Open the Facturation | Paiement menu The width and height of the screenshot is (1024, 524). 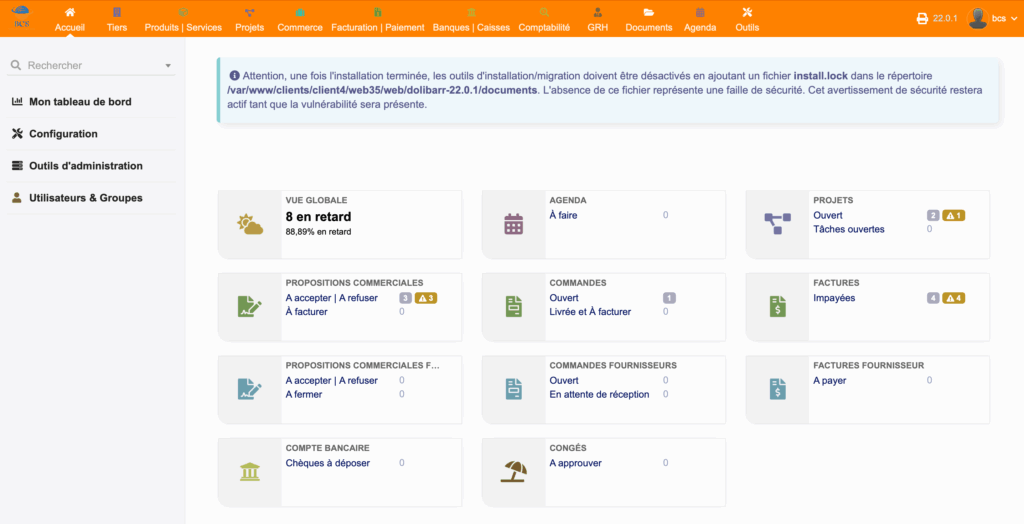pyautogui.click(x=377, y=18)
